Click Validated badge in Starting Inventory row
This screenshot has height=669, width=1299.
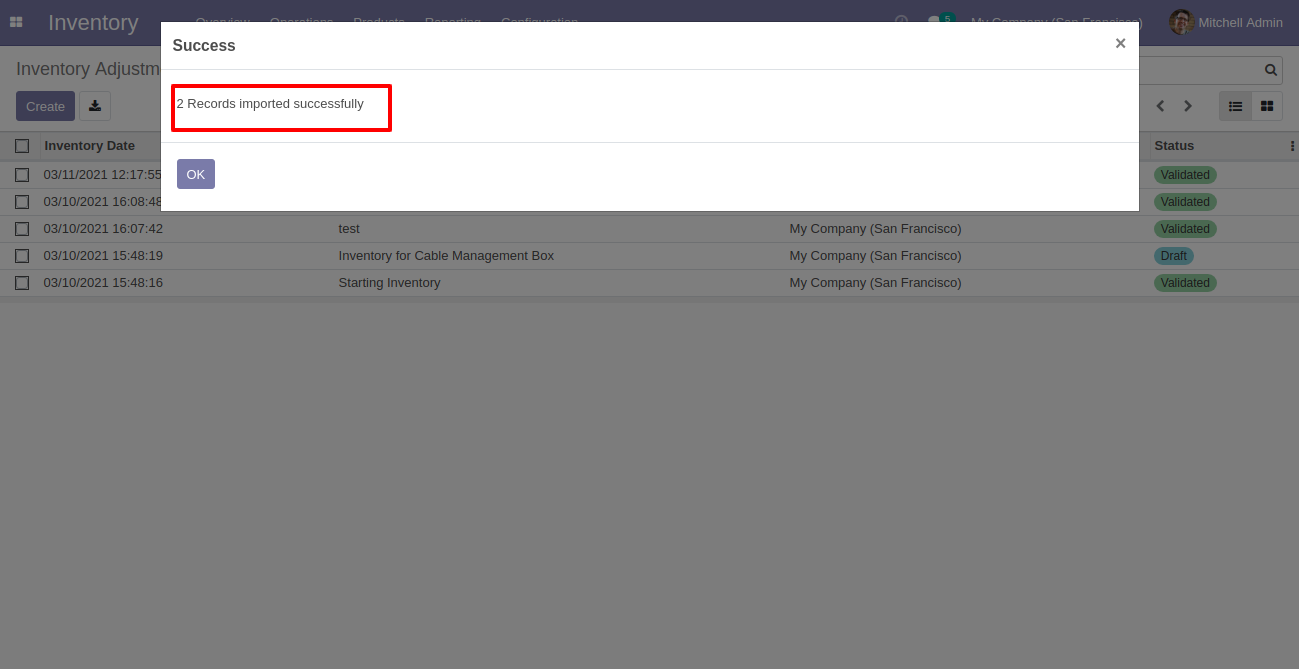(x=1185, y=283)
